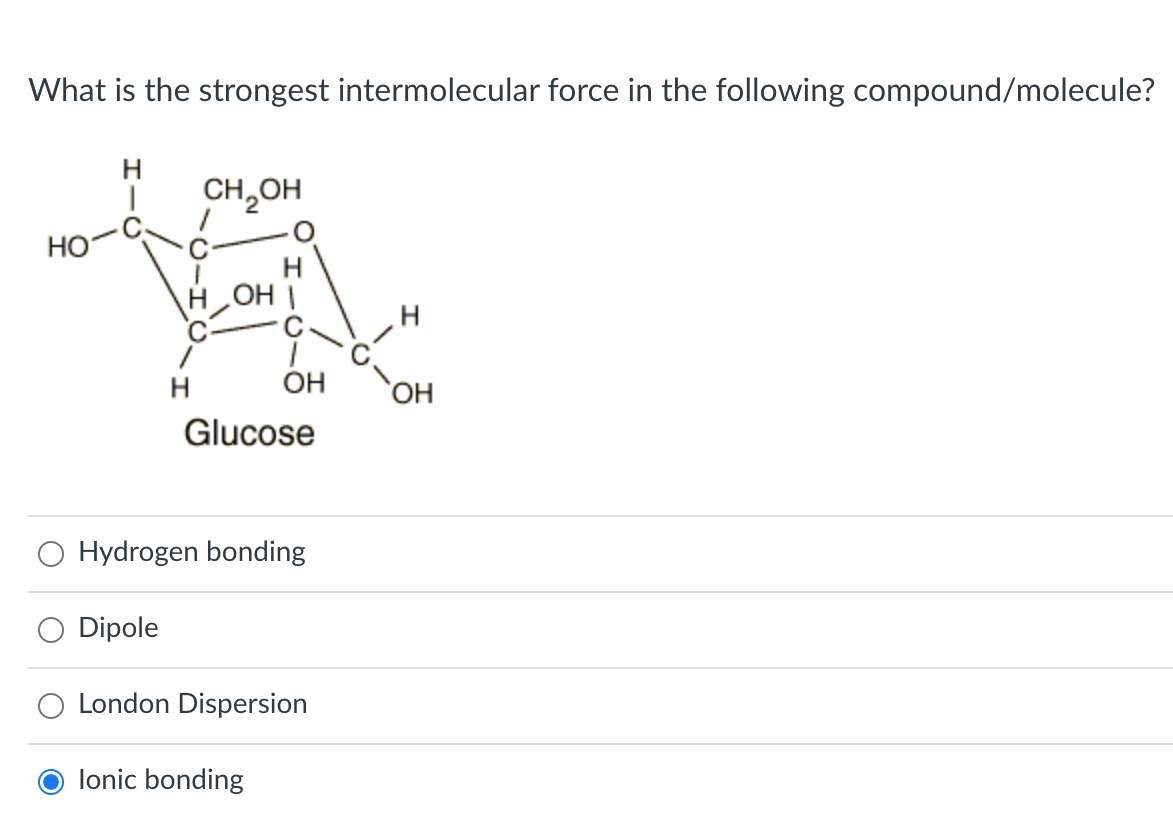This screenshot has width=1173, height=832.
Task: Click the London Dispersion answer label
Action: [x=193, y=704]
